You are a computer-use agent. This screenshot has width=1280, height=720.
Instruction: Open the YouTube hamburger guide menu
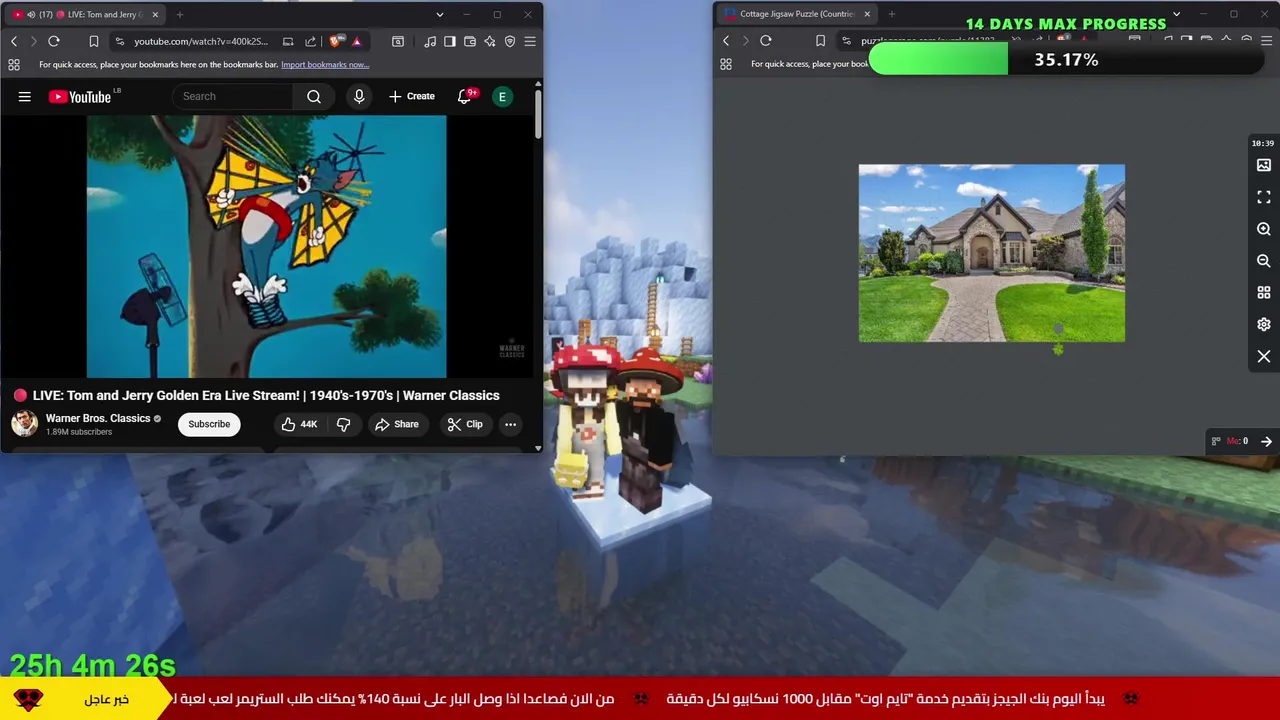pos(25,97)
